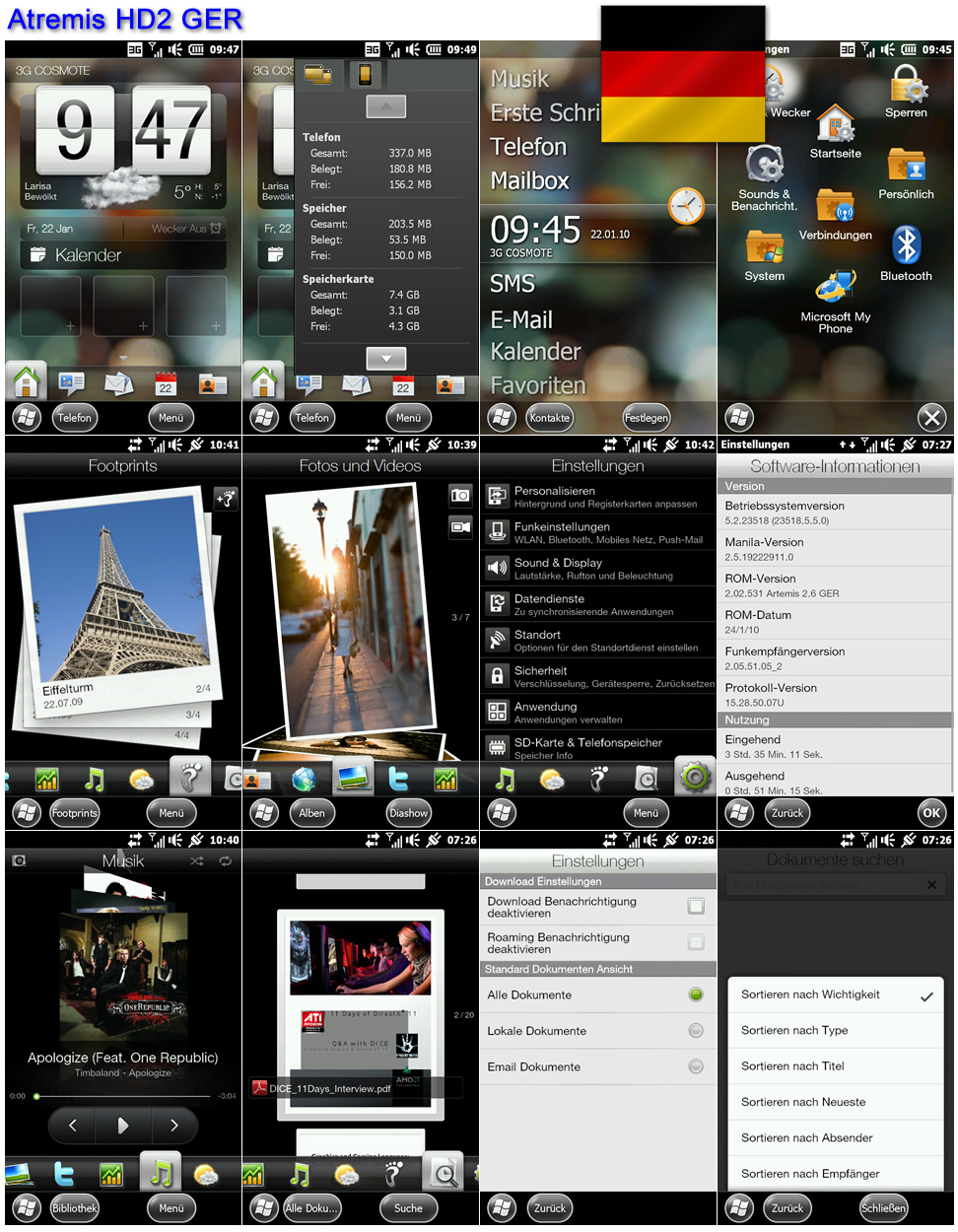Tap the Twitter tab icon in Fotos und Videos
Image resolution: width=958 pixels, height=1232 pixels.
(x=399, y=779)
